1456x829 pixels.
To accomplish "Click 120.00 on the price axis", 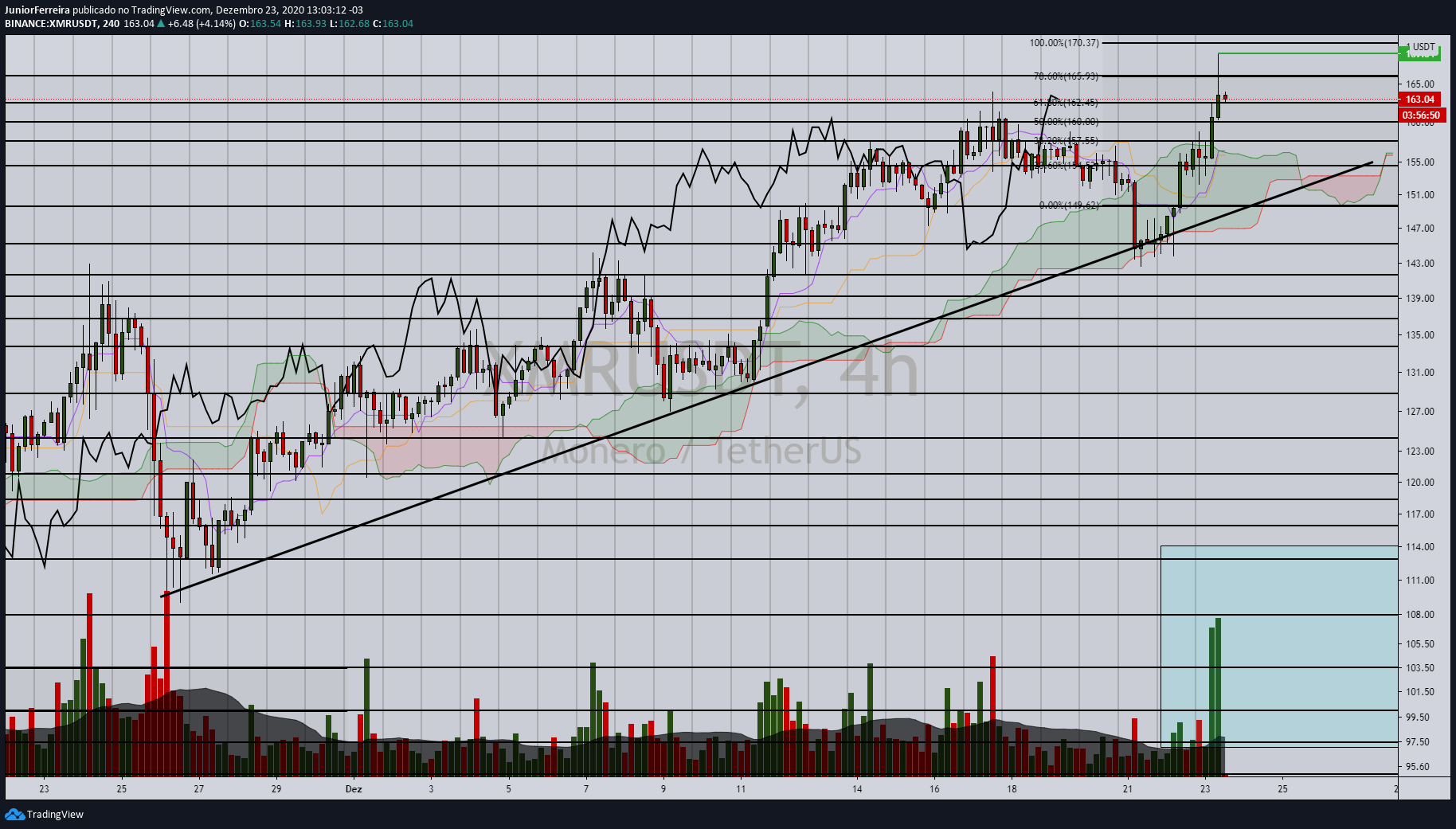I will (x=1420, y=483).
